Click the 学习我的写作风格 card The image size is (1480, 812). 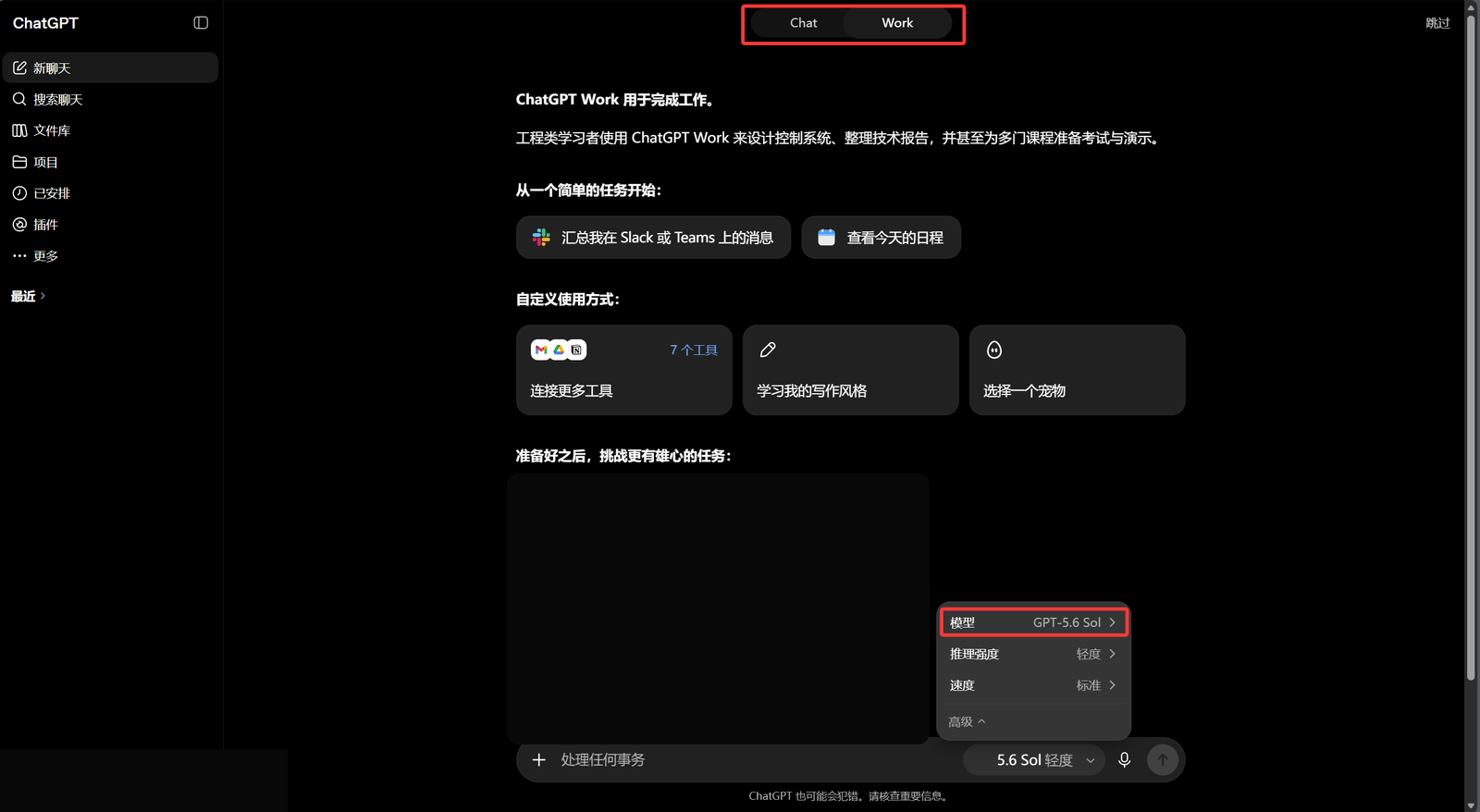[851, 370]
